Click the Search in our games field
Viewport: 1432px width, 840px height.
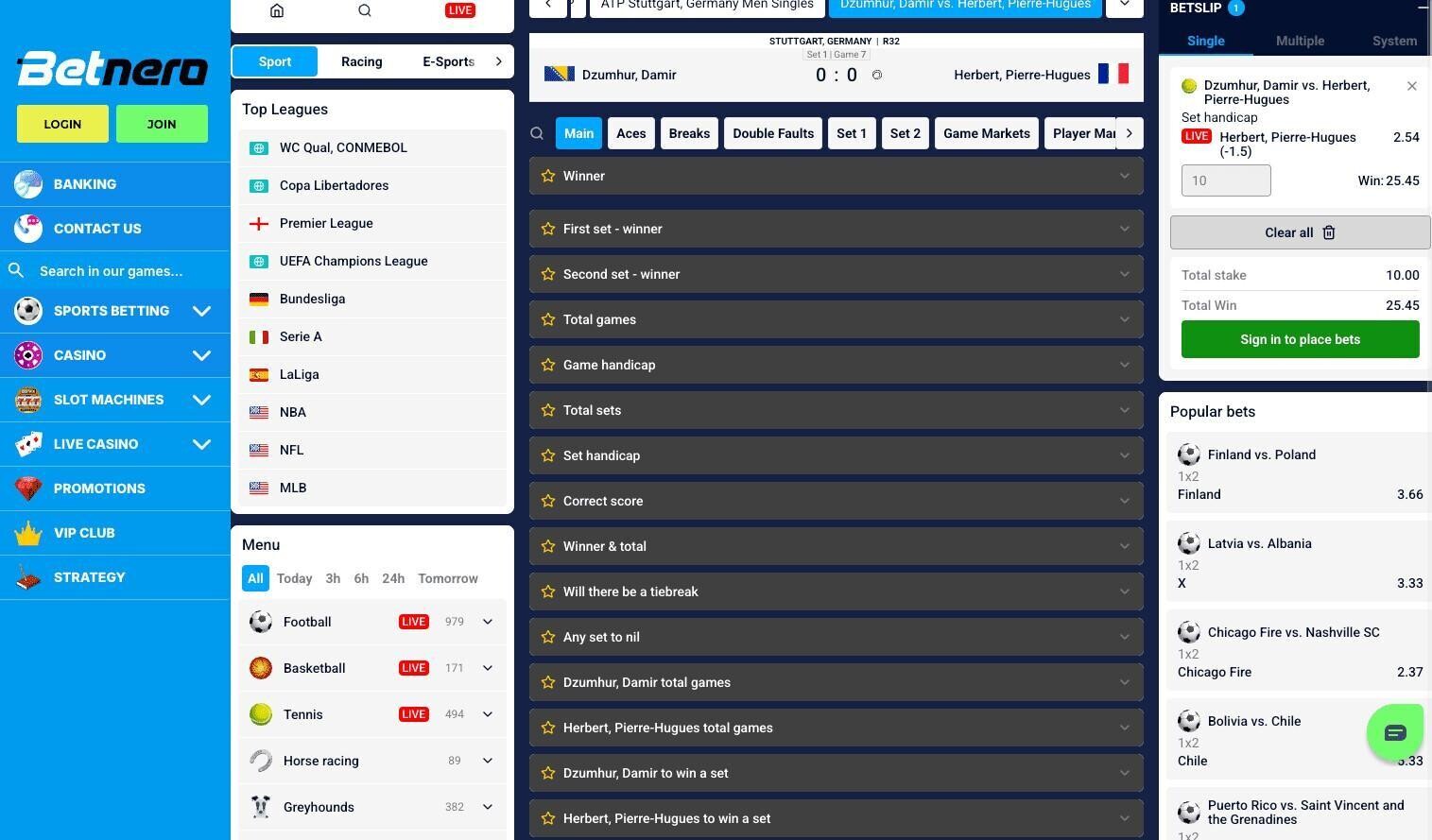[115, 271]
